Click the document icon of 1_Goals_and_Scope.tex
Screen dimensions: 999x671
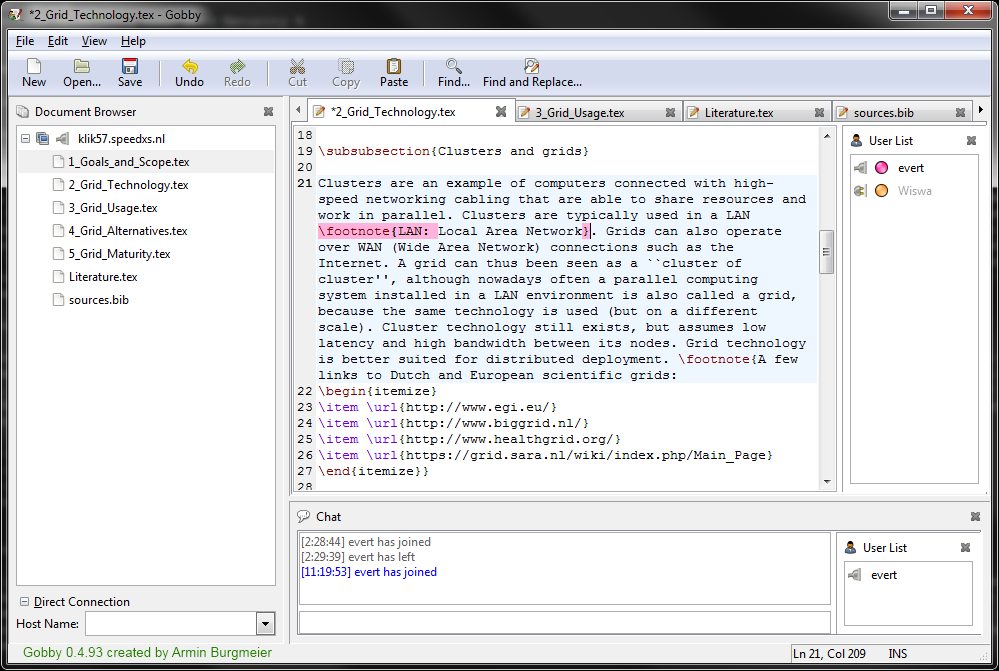coord(59,162)
